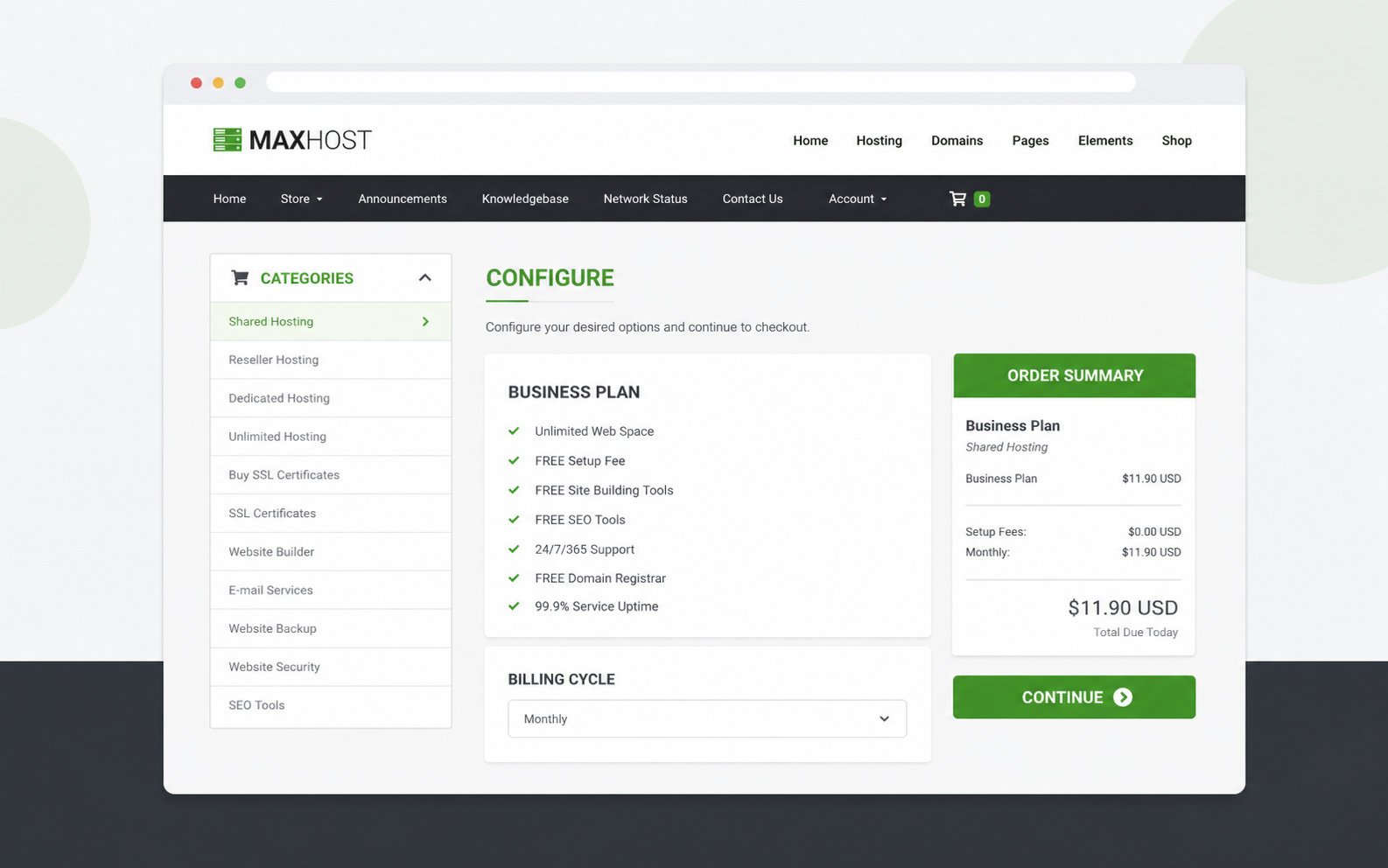The width and height of the screenshot is (1388, 868).
Task: Select Reseller Hosting category
Action: [x=331, y=360]
